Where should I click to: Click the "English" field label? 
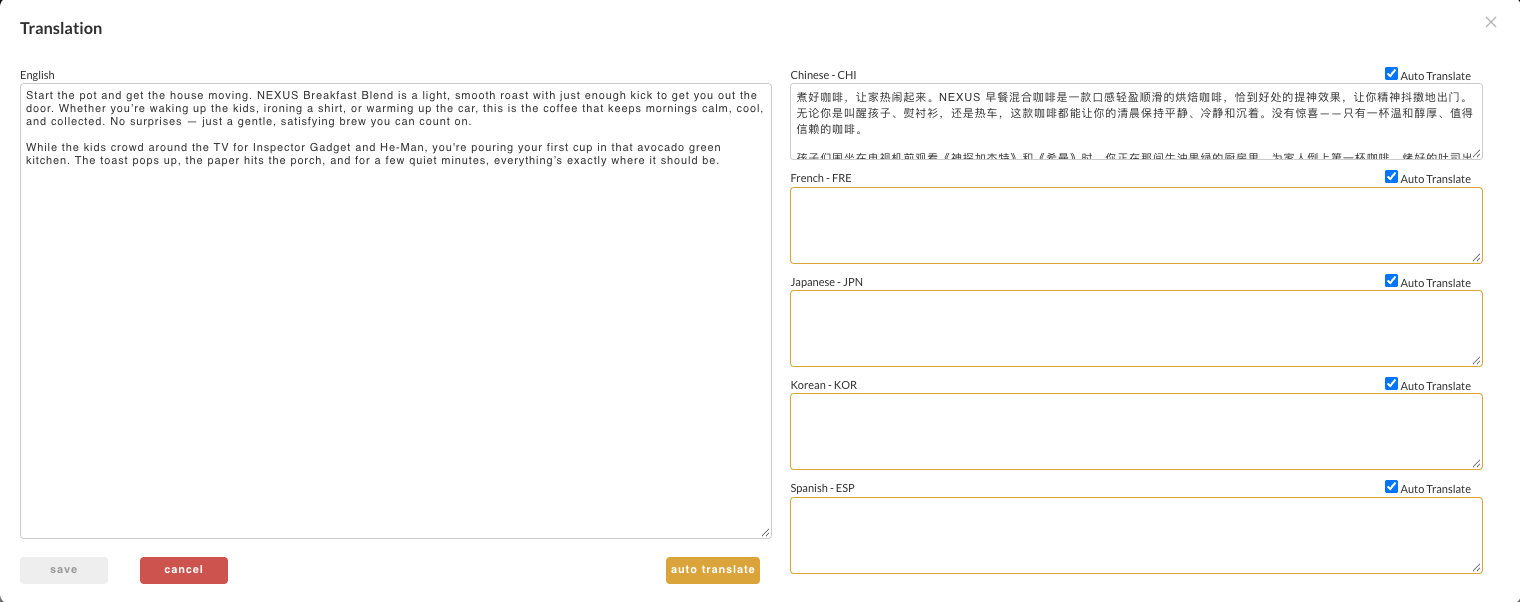(x=37, y=75)
